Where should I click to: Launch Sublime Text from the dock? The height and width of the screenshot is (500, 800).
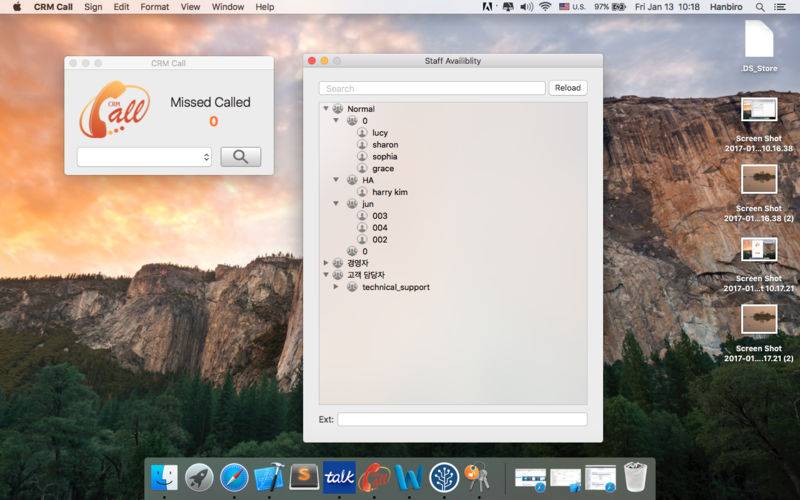pyautogui.click(x=305, y=477)
